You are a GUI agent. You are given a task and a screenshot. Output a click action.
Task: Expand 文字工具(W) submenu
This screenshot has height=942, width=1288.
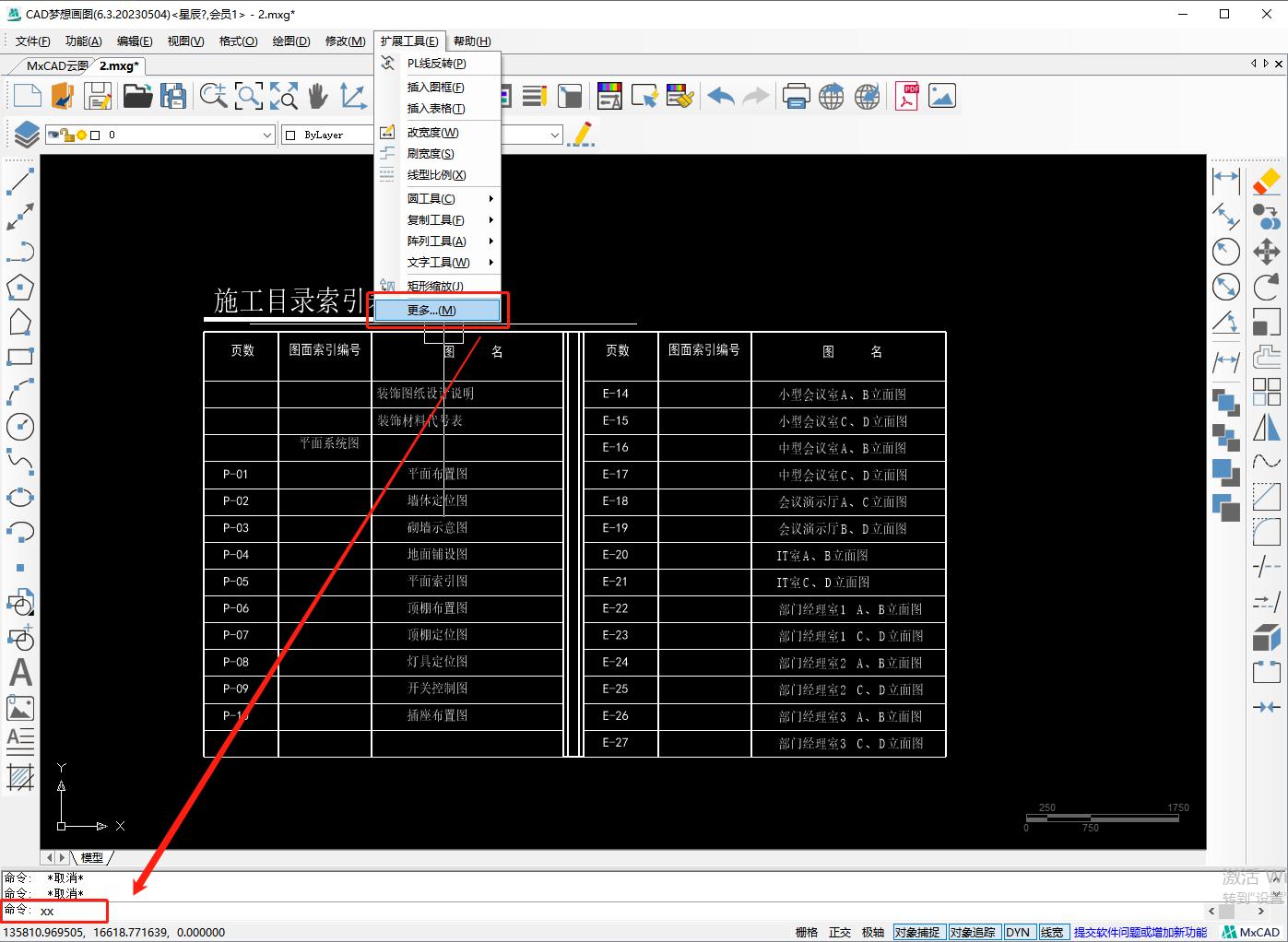click(438, 263)
